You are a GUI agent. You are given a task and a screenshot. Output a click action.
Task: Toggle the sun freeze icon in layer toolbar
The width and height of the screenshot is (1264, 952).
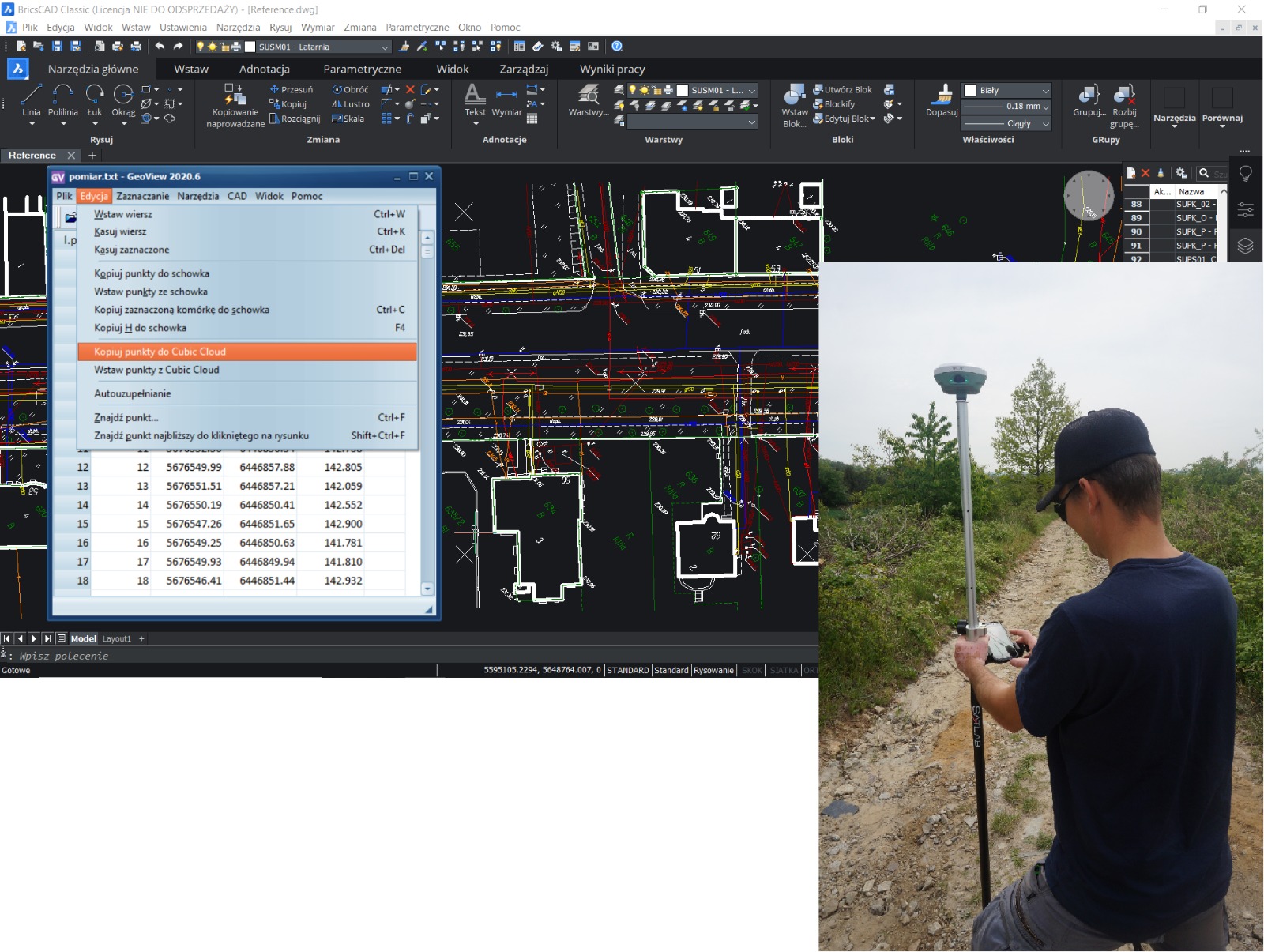pos(212,47)
